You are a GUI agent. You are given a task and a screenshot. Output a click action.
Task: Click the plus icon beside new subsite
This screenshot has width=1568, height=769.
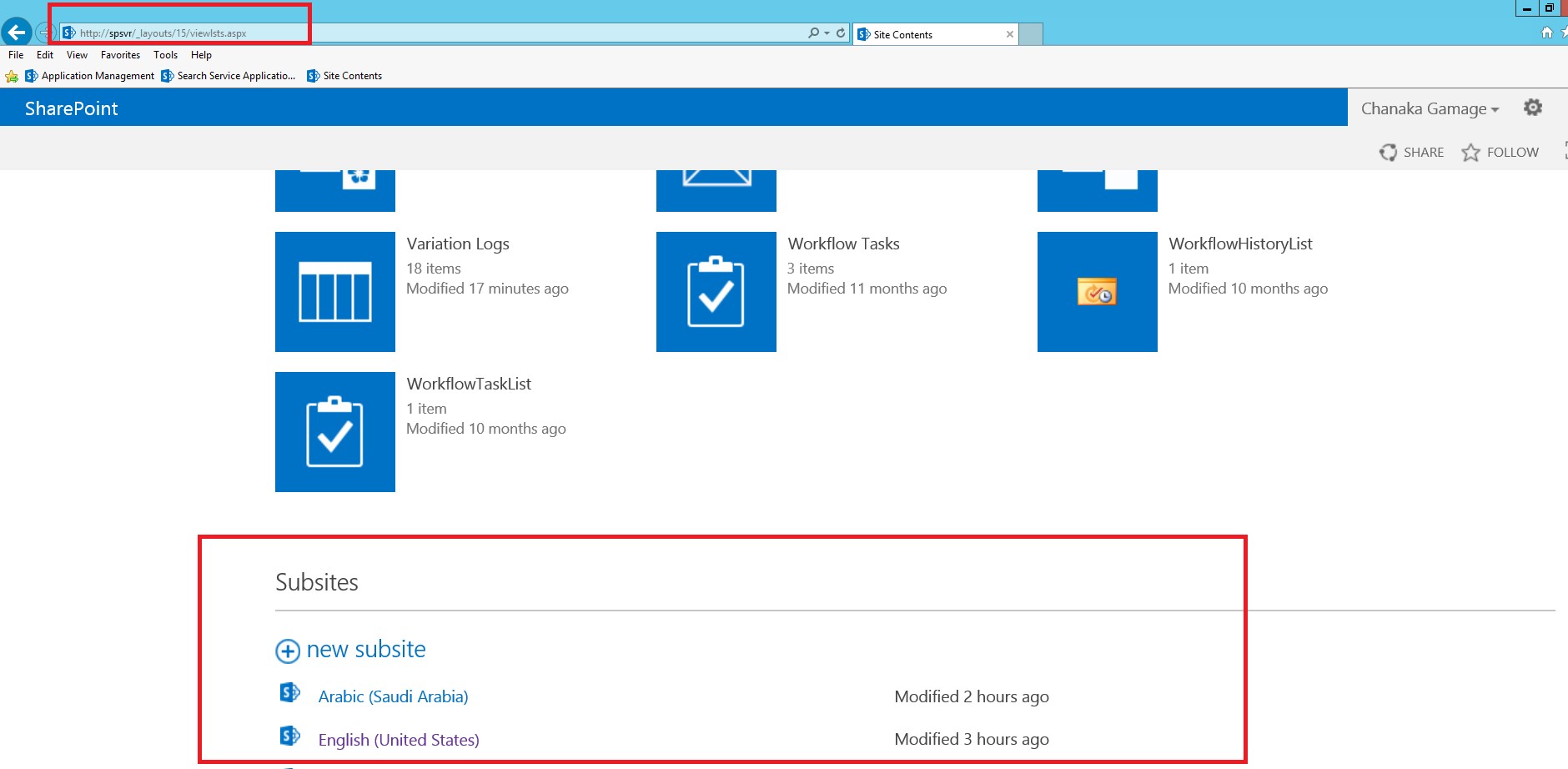[288, 651]
